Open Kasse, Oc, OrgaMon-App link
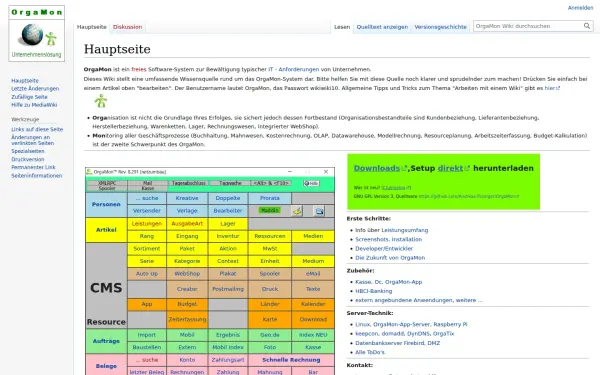 click(x=388, y=282)
